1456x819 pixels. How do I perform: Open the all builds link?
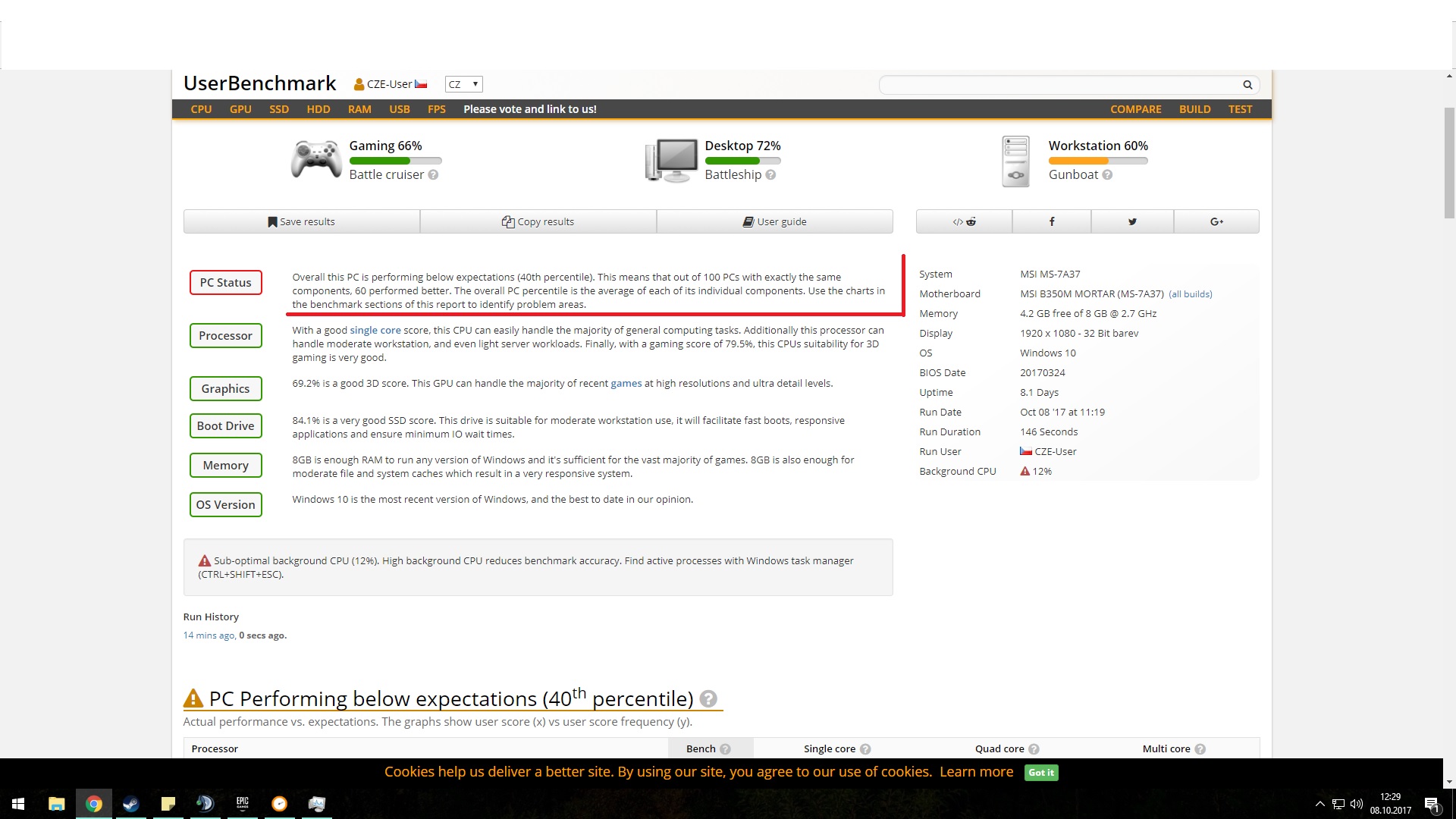click(x=1191, y=294)
